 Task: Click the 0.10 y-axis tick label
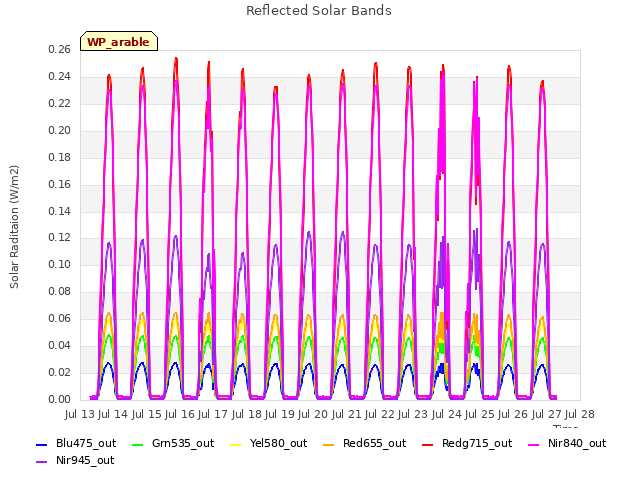click(59, 264)
